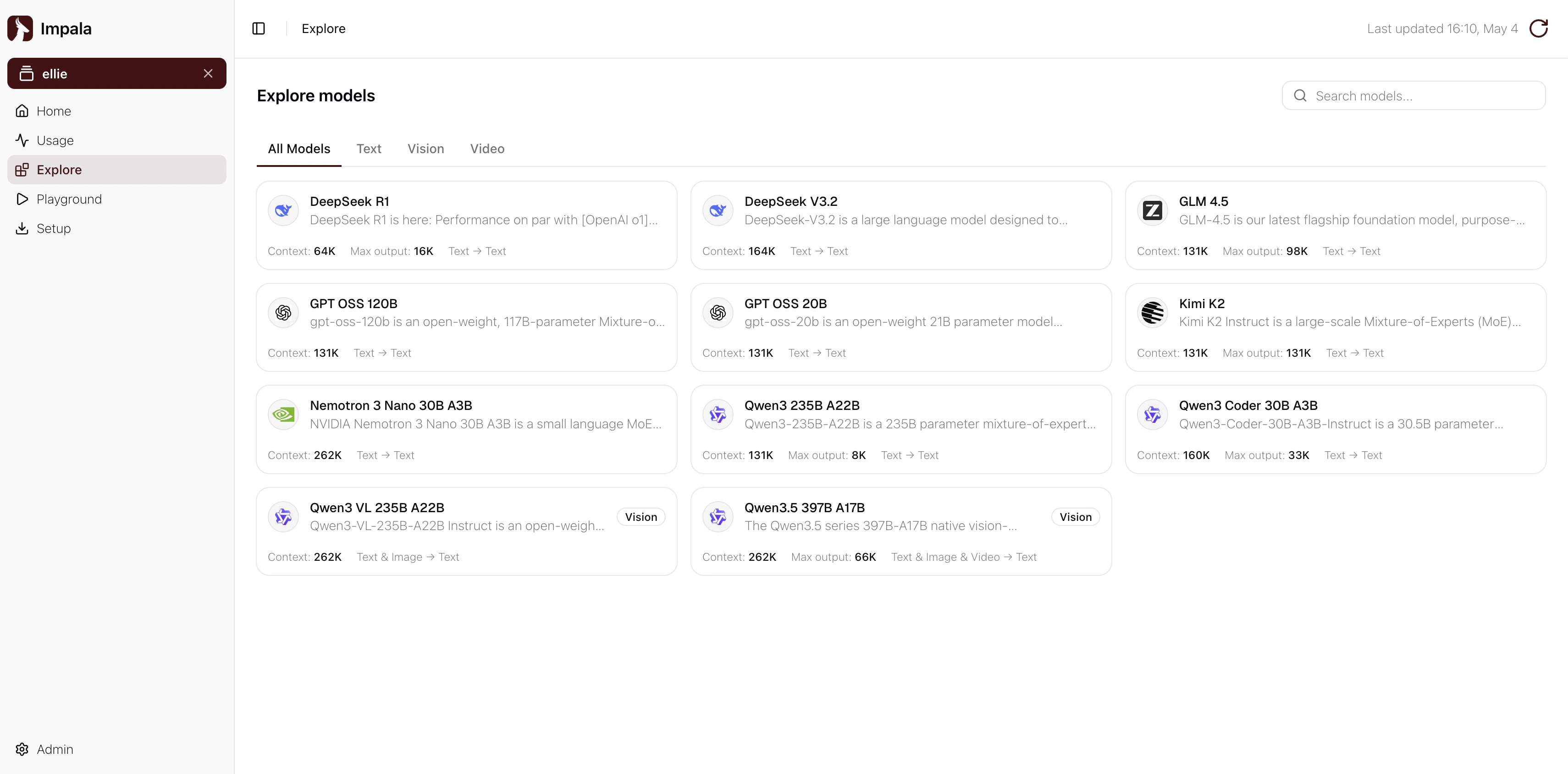Open the Qwen3 235B A22B model title
This screenshot has width=1568, height=774.
pos(802,406)
